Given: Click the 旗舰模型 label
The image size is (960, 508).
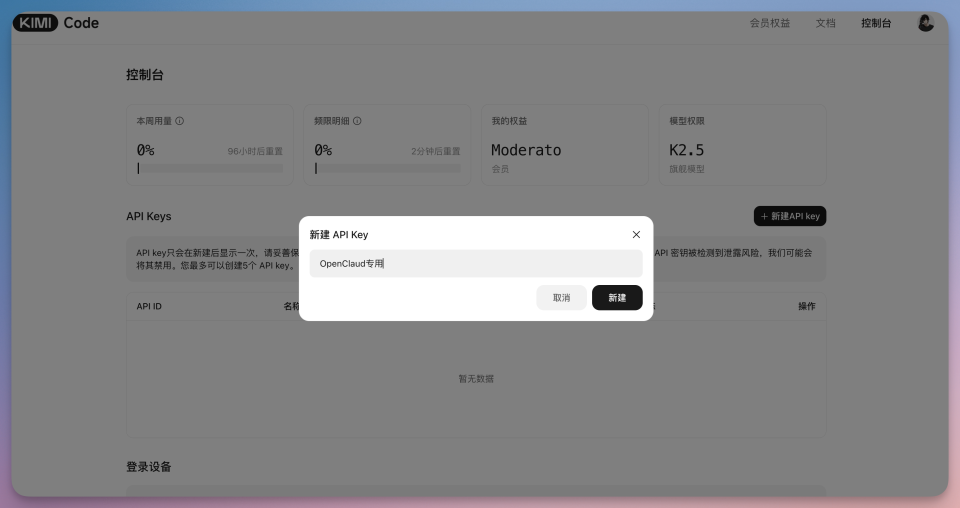Looking at the screenshot, I should pos(686,169).
